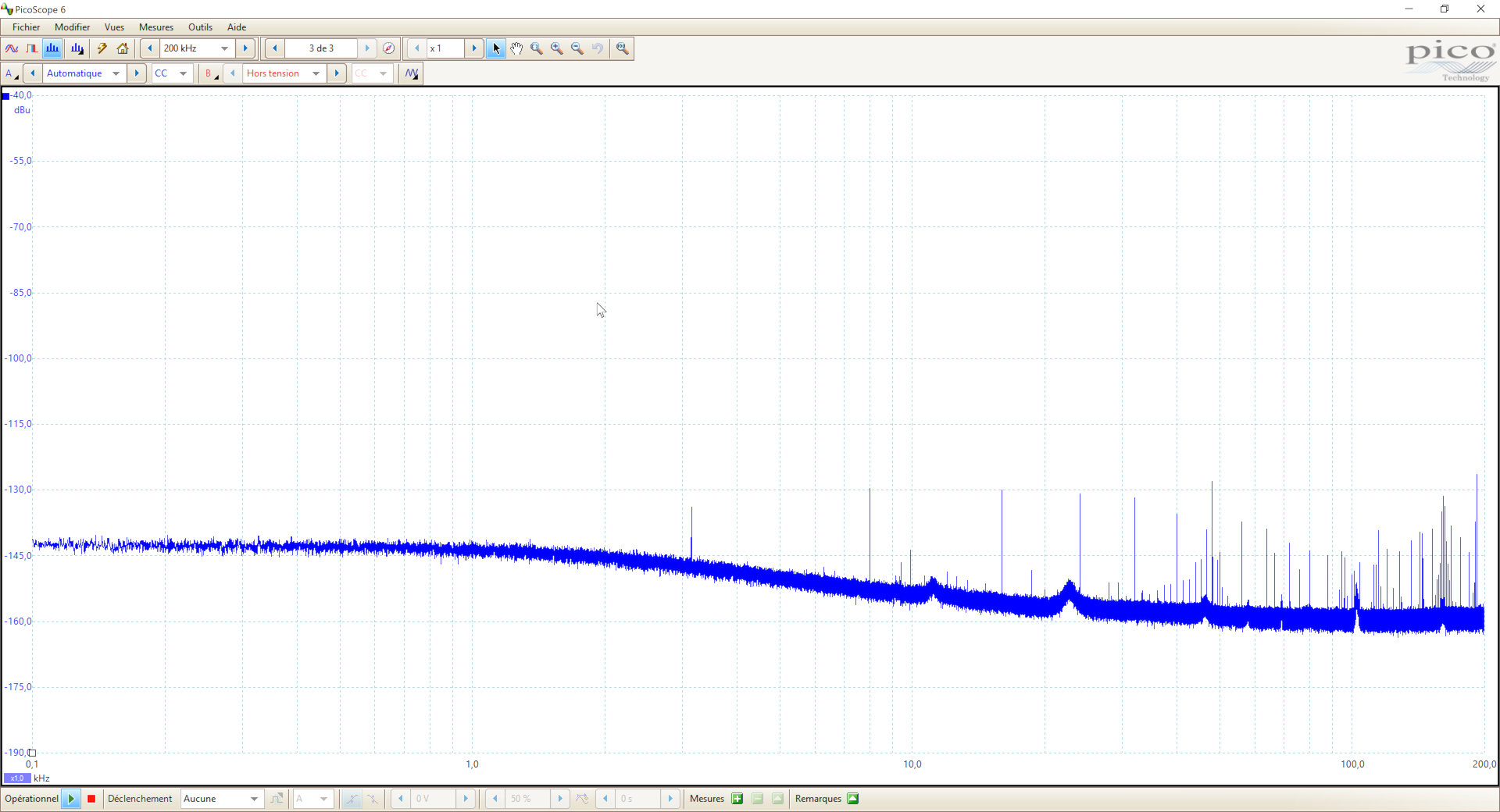The image size is (1500, 812).
Task: Click delete measurement minus icon
Action: tap(758, 799)
